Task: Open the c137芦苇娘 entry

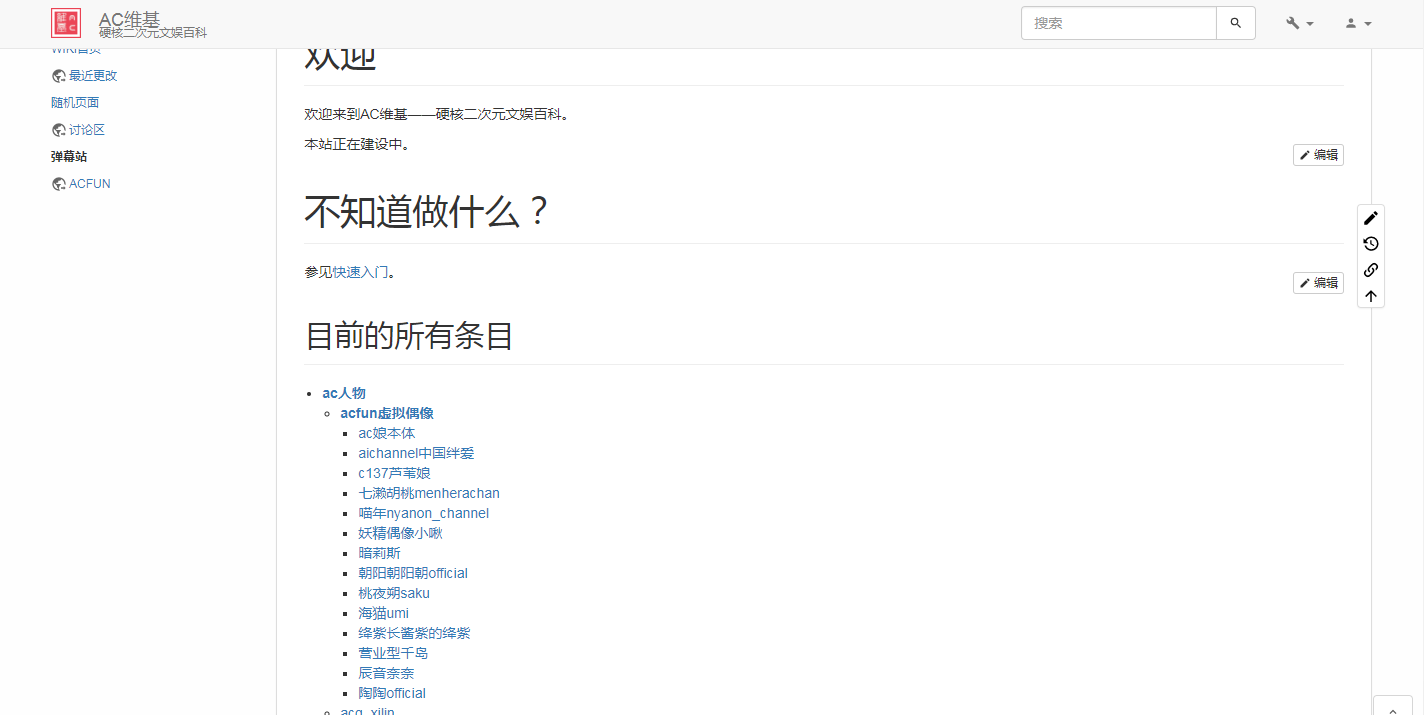Action: tap(395, 473)
